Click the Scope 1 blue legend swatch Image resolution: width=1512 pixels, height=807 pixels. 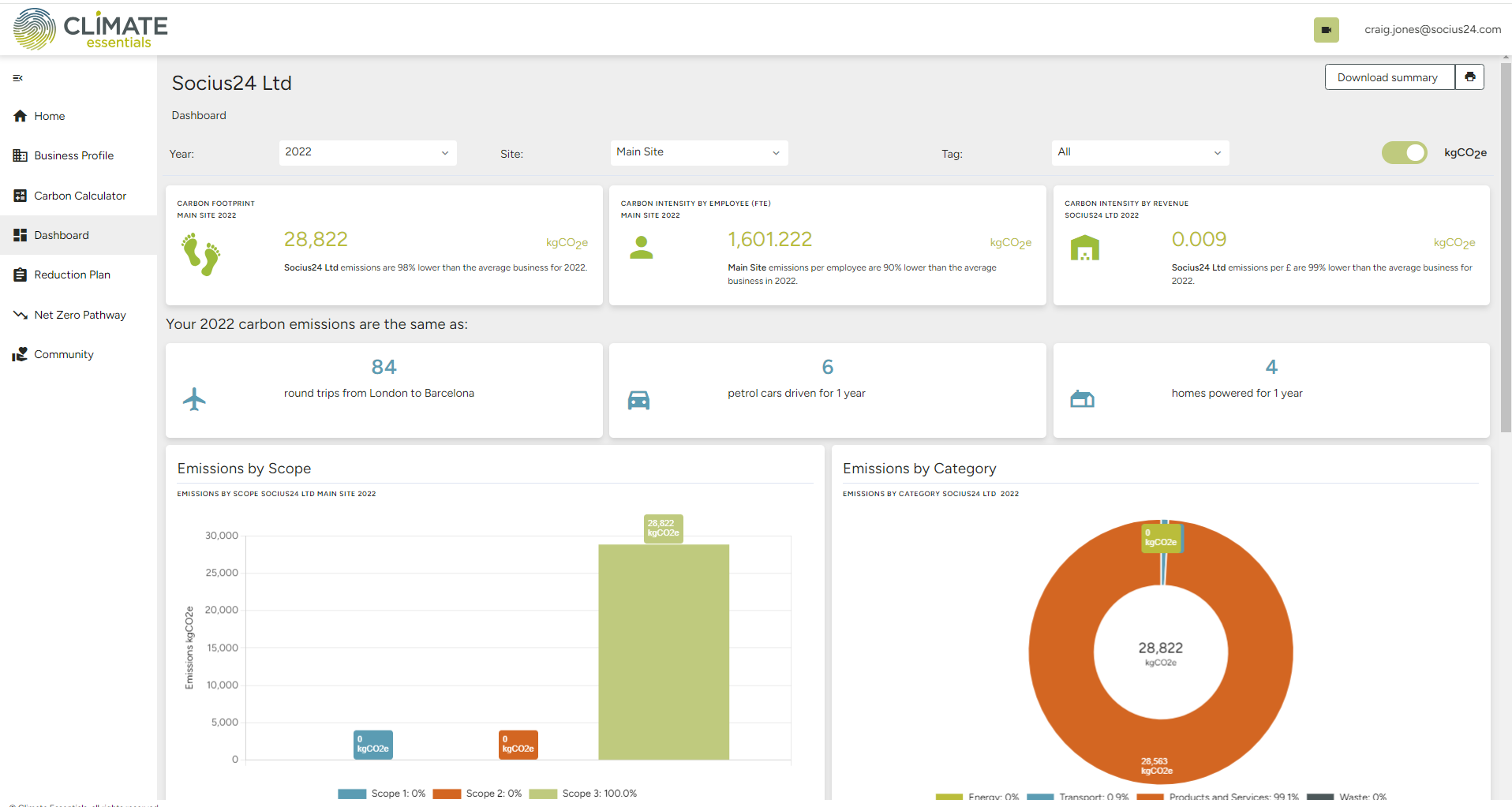tap(352, 794)
